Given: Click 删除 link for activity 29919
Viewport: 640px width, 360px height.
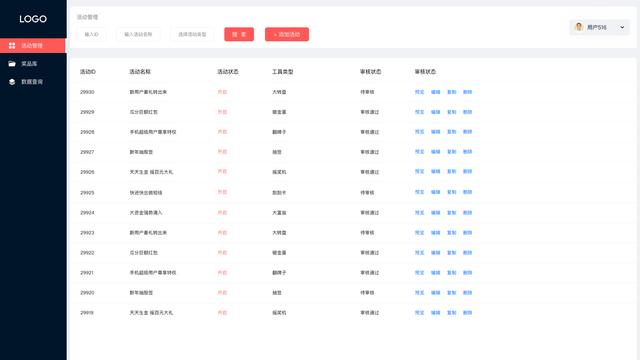Looking at the screenshot, I should [x=467, y=313].
